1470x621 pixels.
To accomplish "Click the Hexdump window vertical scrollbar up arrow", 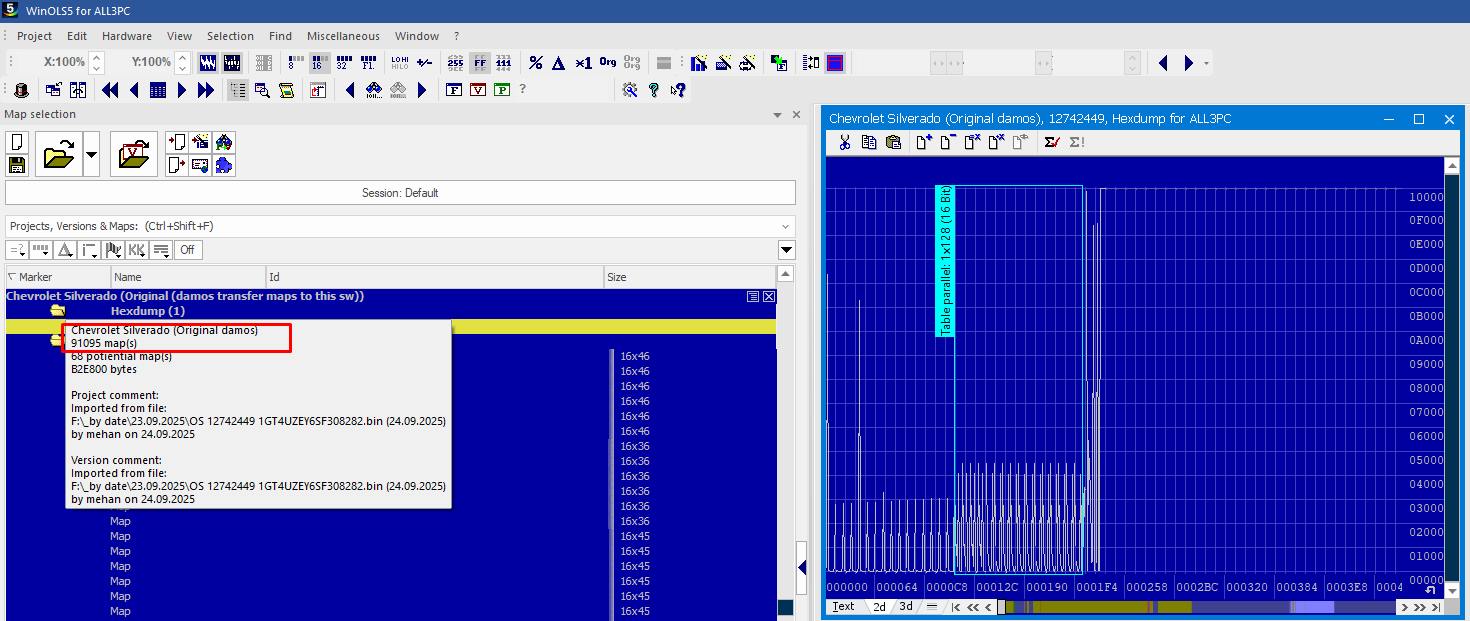I will [1452, 165].
